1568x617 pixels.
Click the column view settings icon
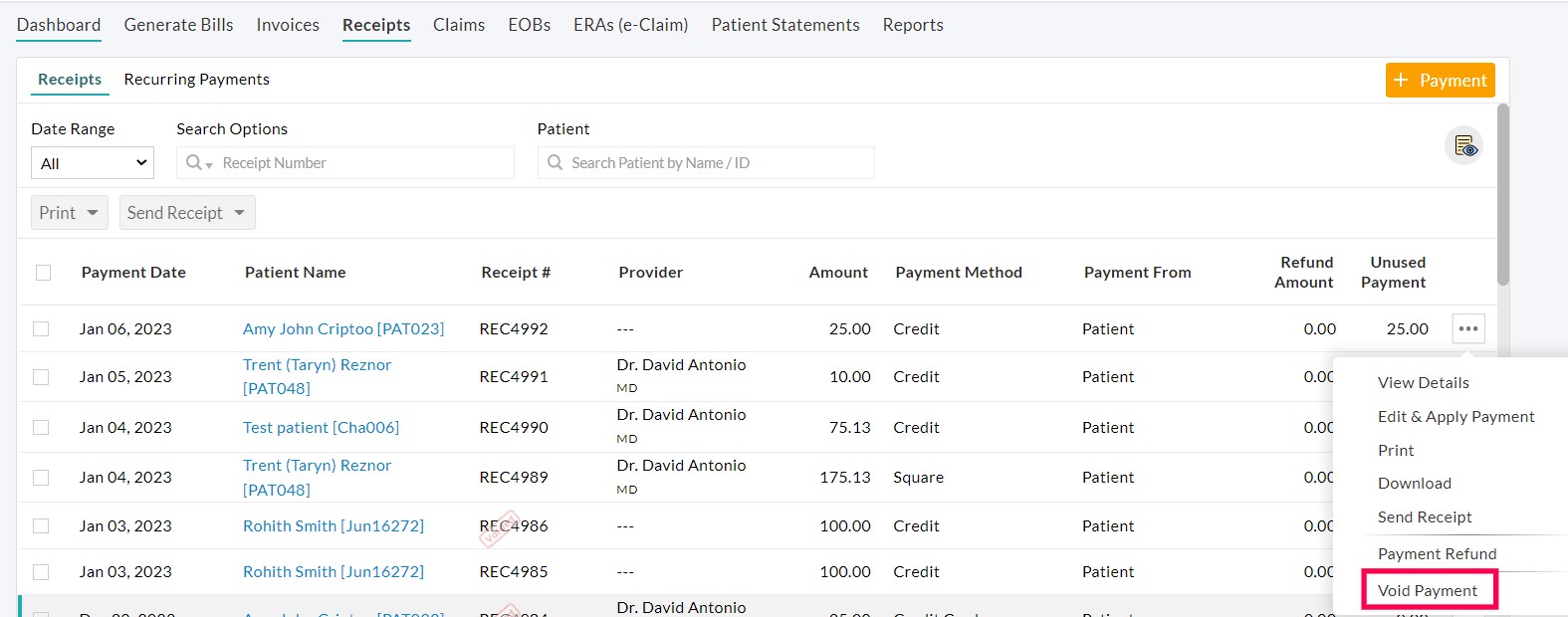tap(1464, 146)
